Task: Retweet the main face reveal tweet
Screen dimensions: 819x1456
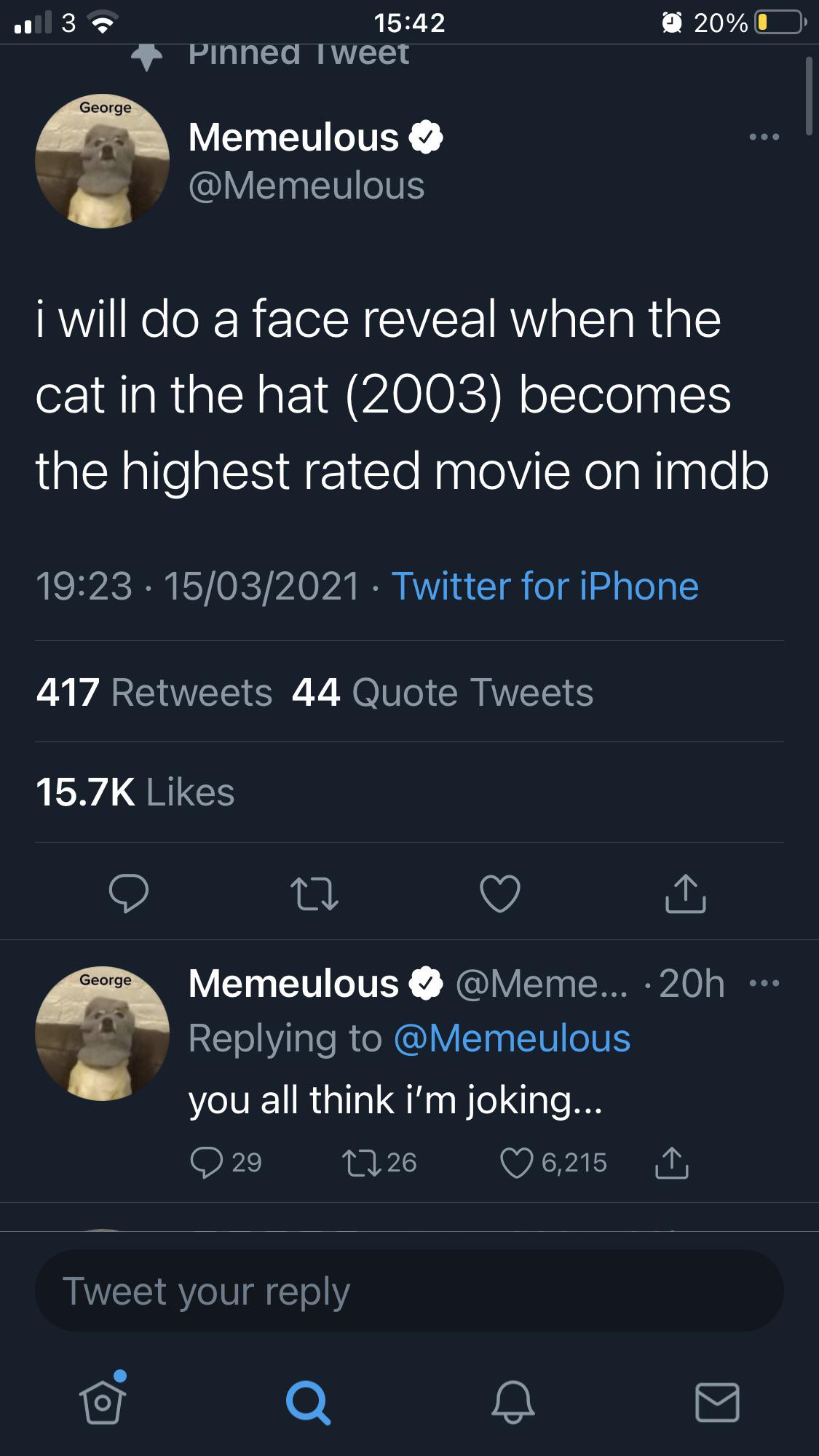Action: point(314,894)
